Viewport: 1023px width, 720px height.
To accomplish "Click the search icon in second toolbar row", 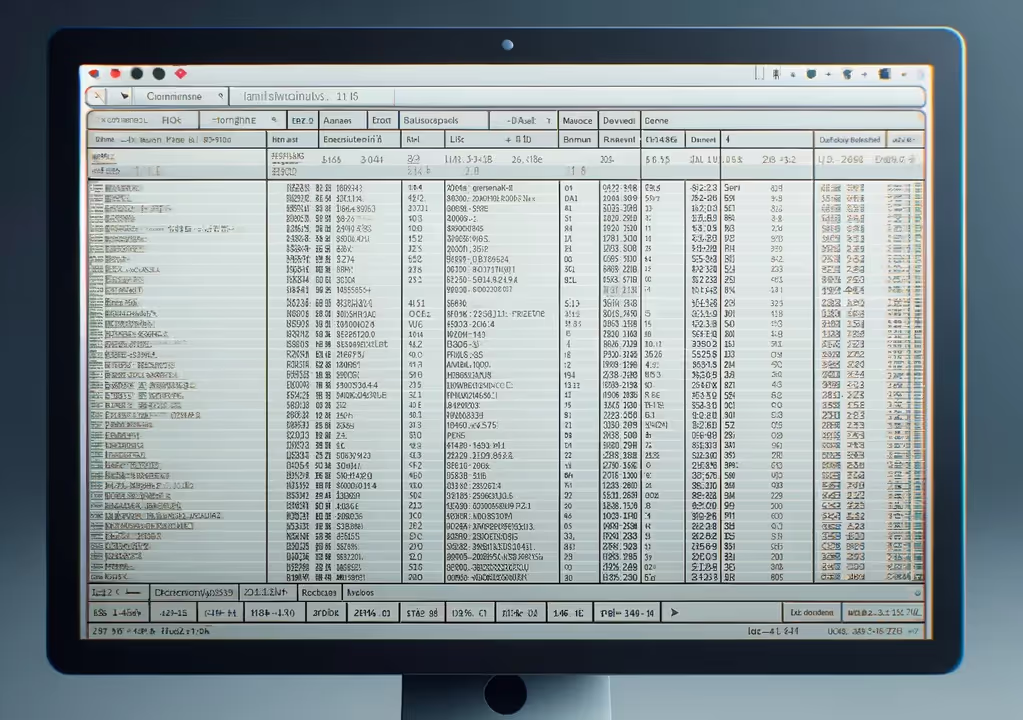I will click(275, 119).
